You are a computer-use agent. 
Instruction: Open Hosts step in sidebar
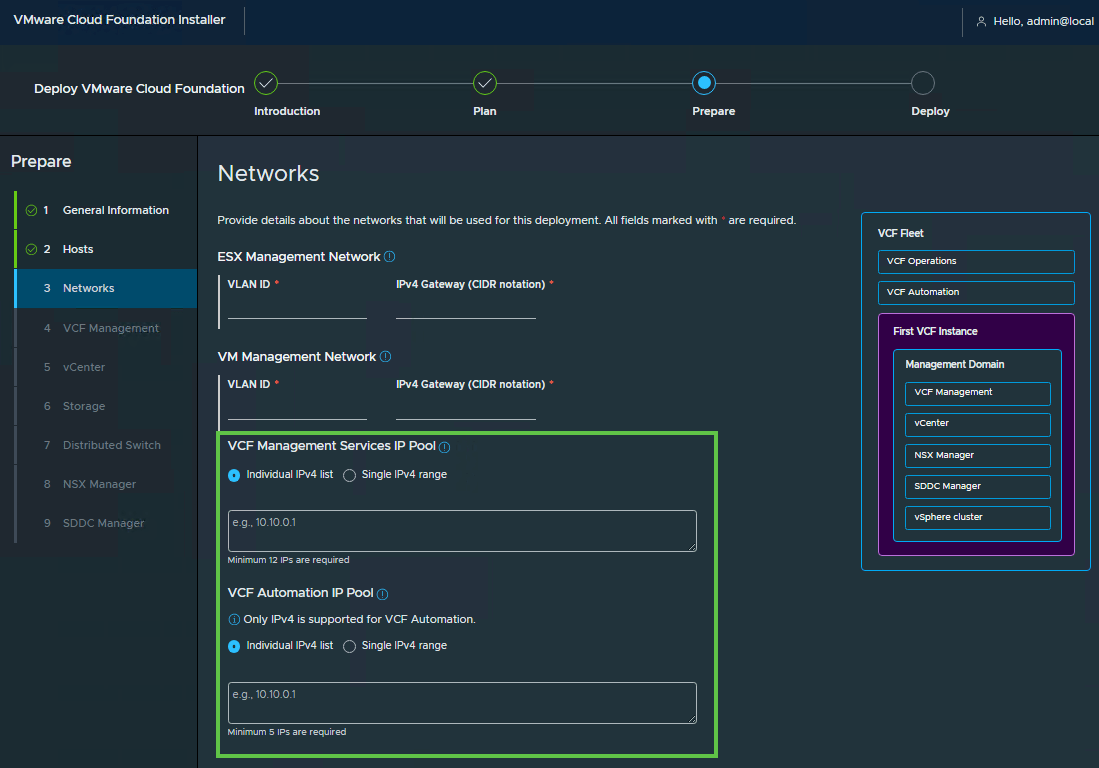(x=106, y=249)
